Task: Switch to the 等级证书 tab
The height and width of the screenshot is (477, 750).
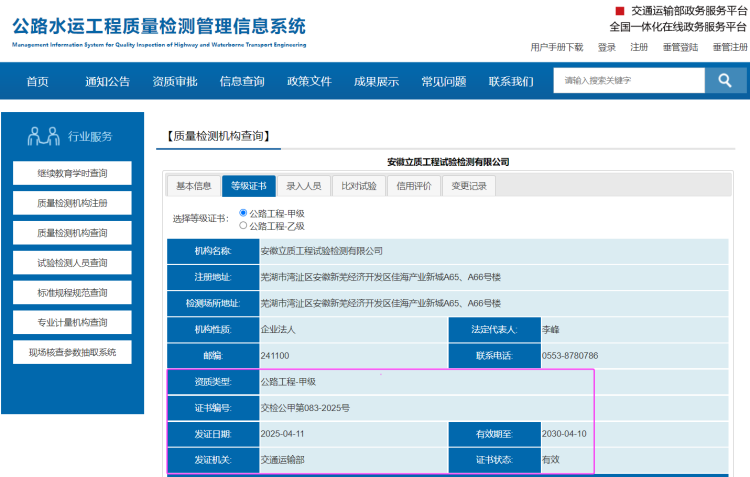Action: click(249, 186)
